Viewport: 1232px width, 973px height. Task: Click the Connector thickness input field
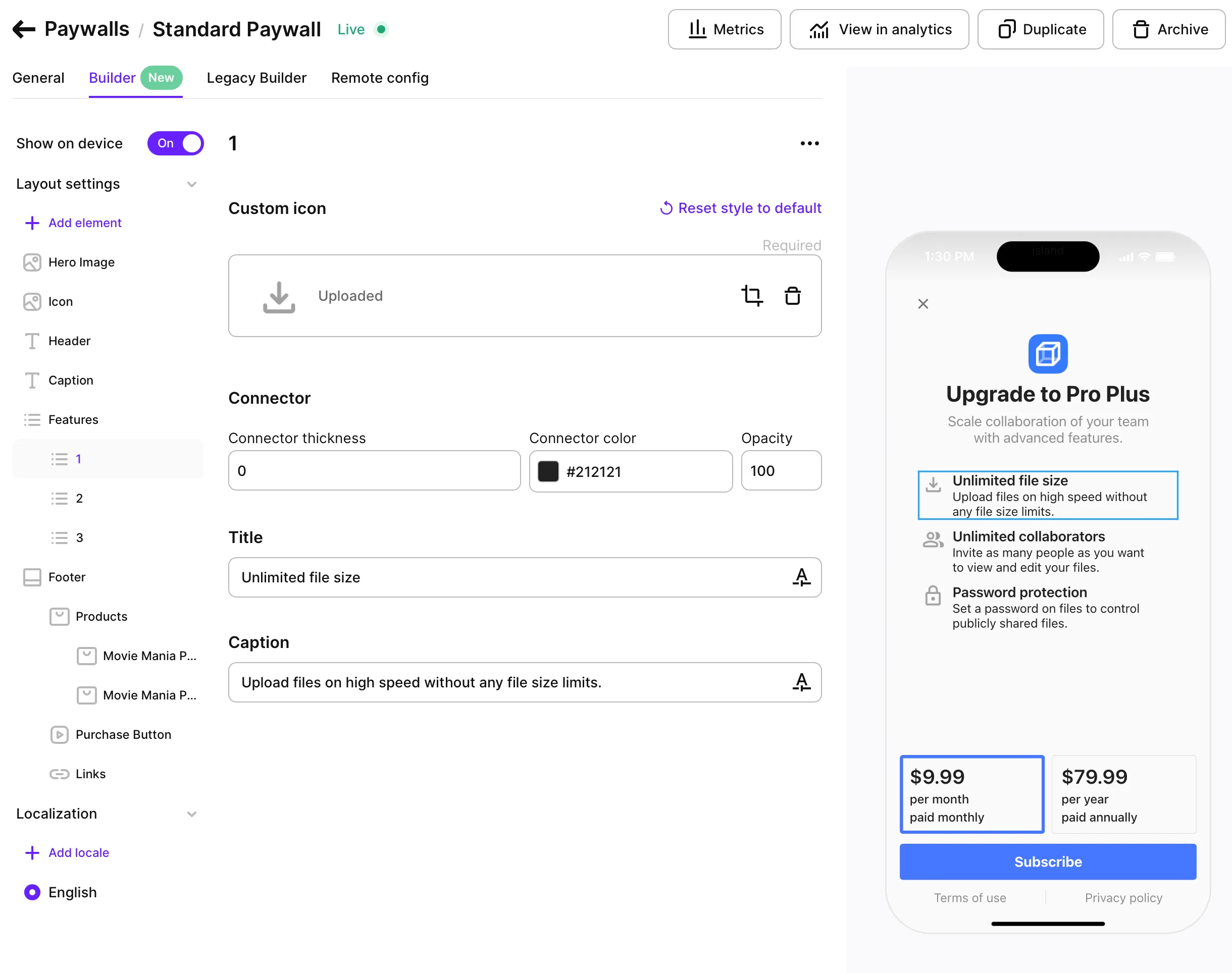[374, 470]
